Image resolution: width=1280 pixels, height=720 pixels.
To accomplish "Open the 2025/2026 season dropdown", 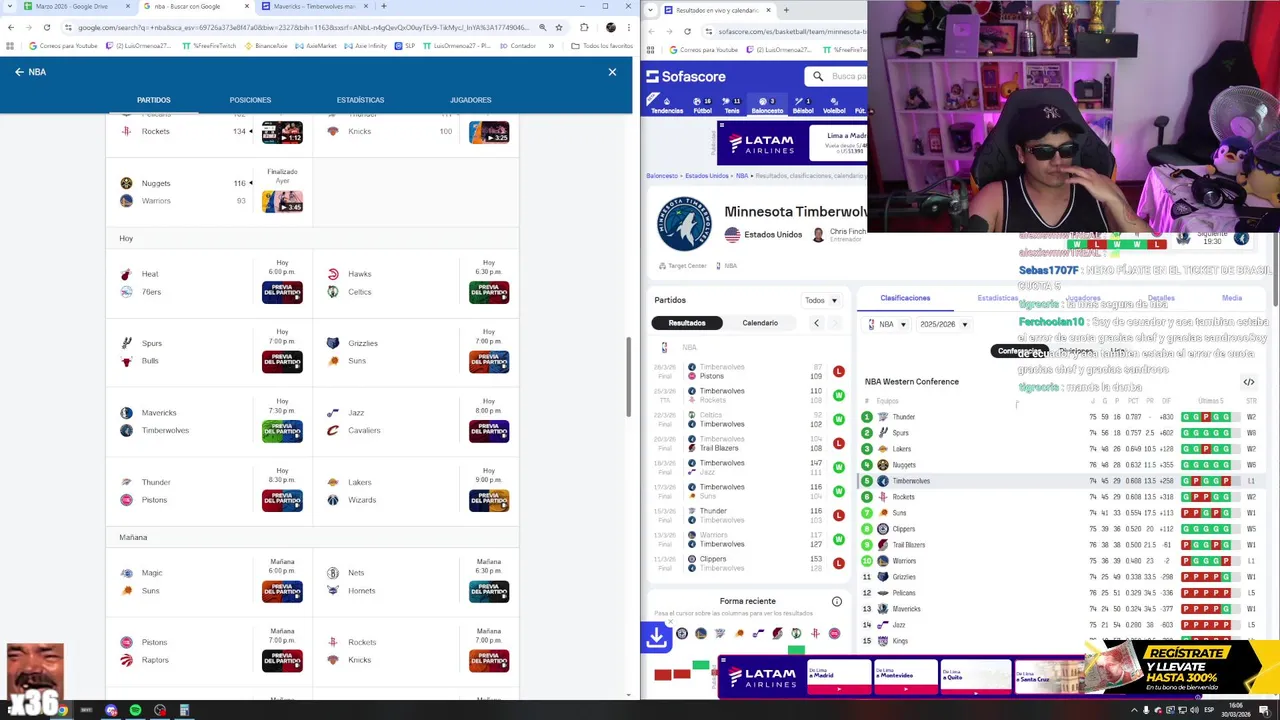I will (943, 325).
